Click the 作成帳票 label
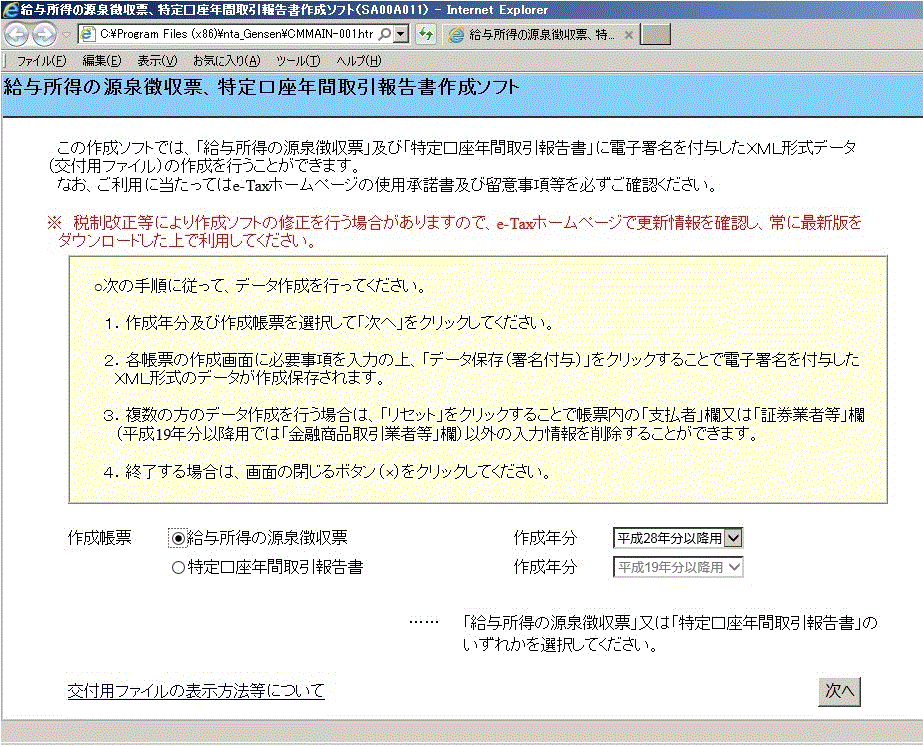Image resolution: width=923 pixels, height=746 pixels. pos(99,538)
